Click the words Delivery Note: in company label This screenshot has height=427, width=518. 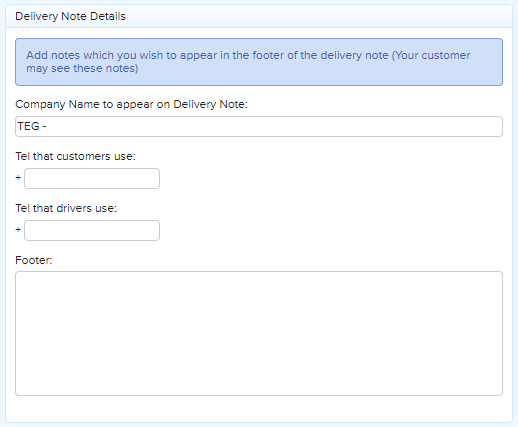[210, 104]
